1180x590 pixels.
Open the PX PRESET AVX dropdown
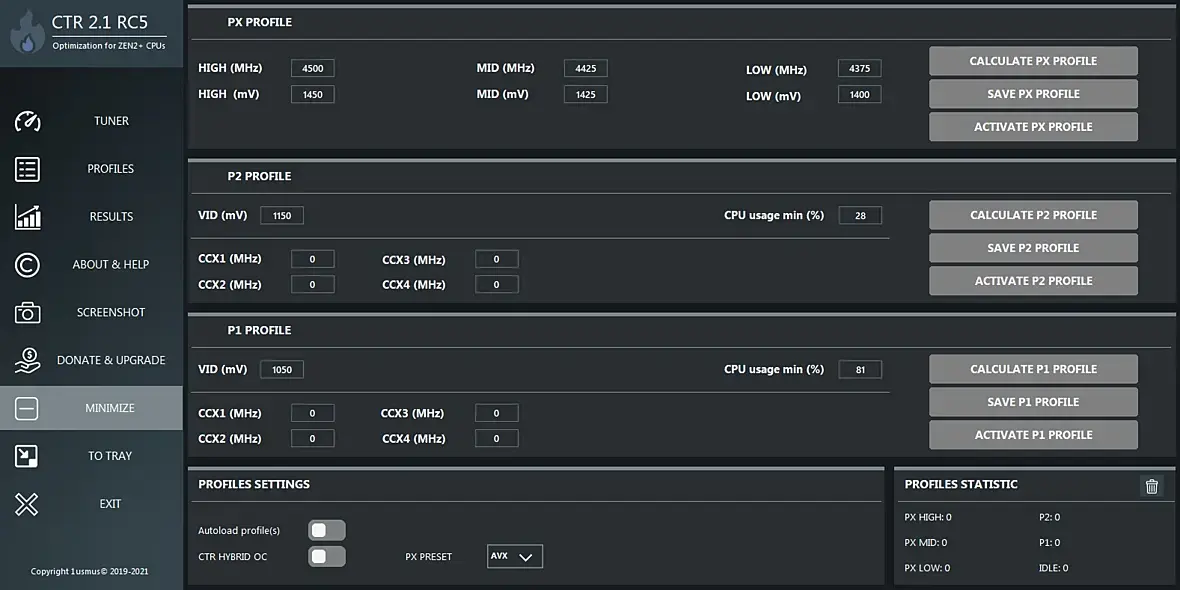(x=515, y=556)
